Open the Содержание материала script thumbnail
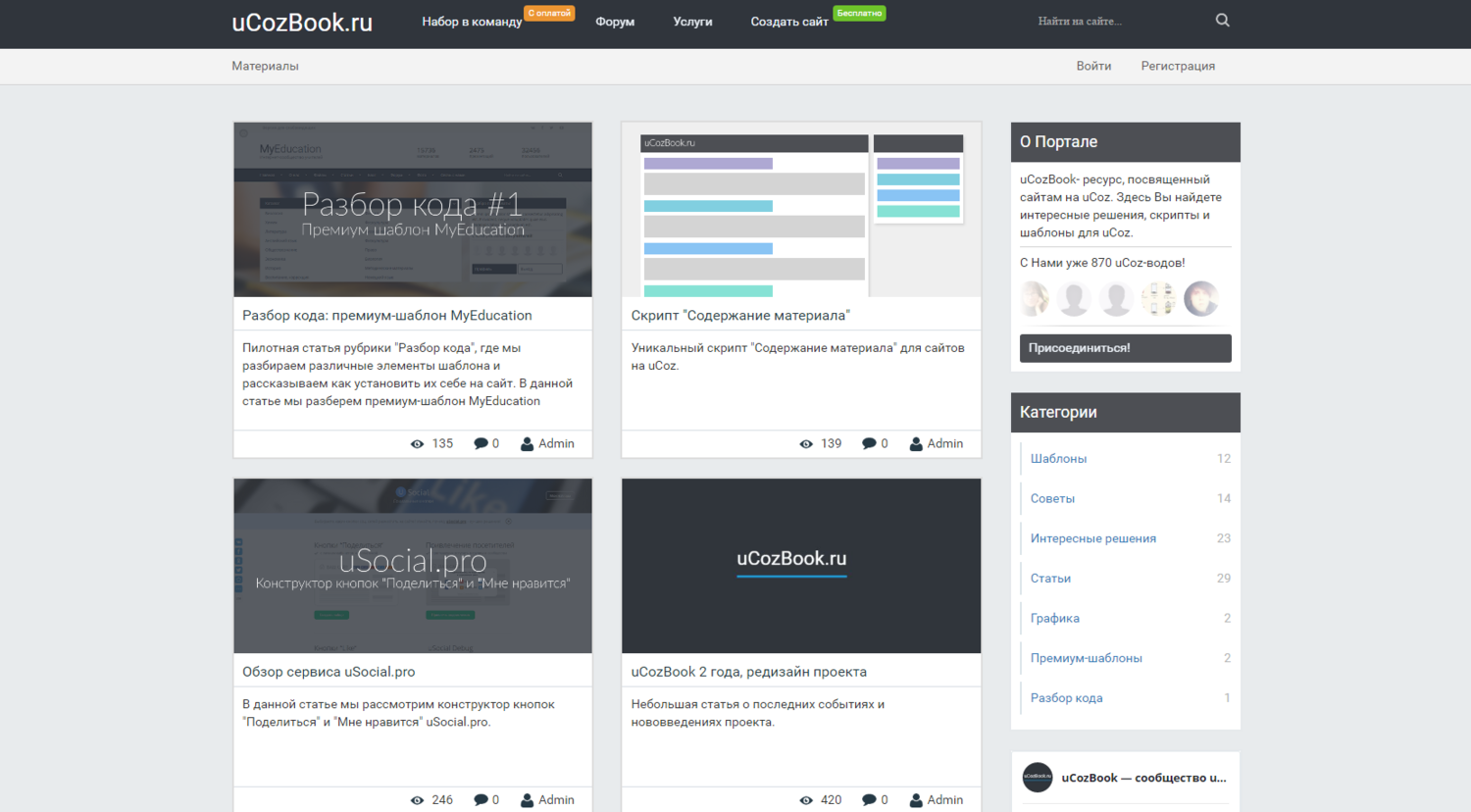Viewport: 1471px width, 812px height. 801,210
